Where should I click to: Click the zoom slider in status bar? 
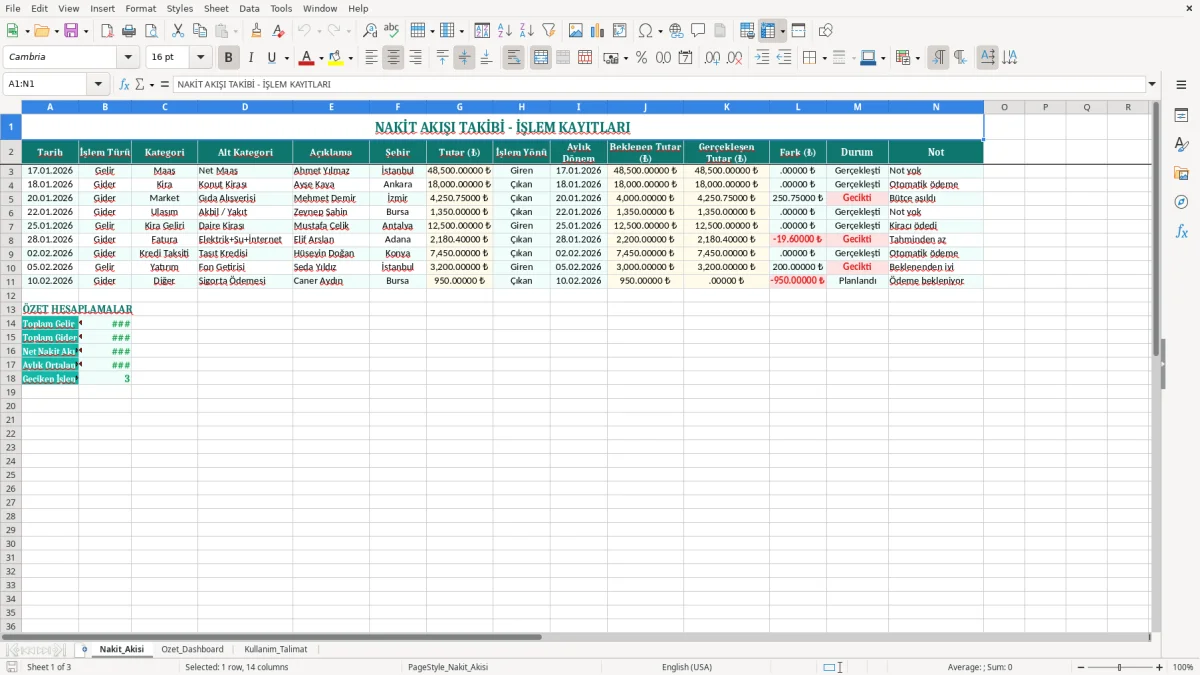1119,667
